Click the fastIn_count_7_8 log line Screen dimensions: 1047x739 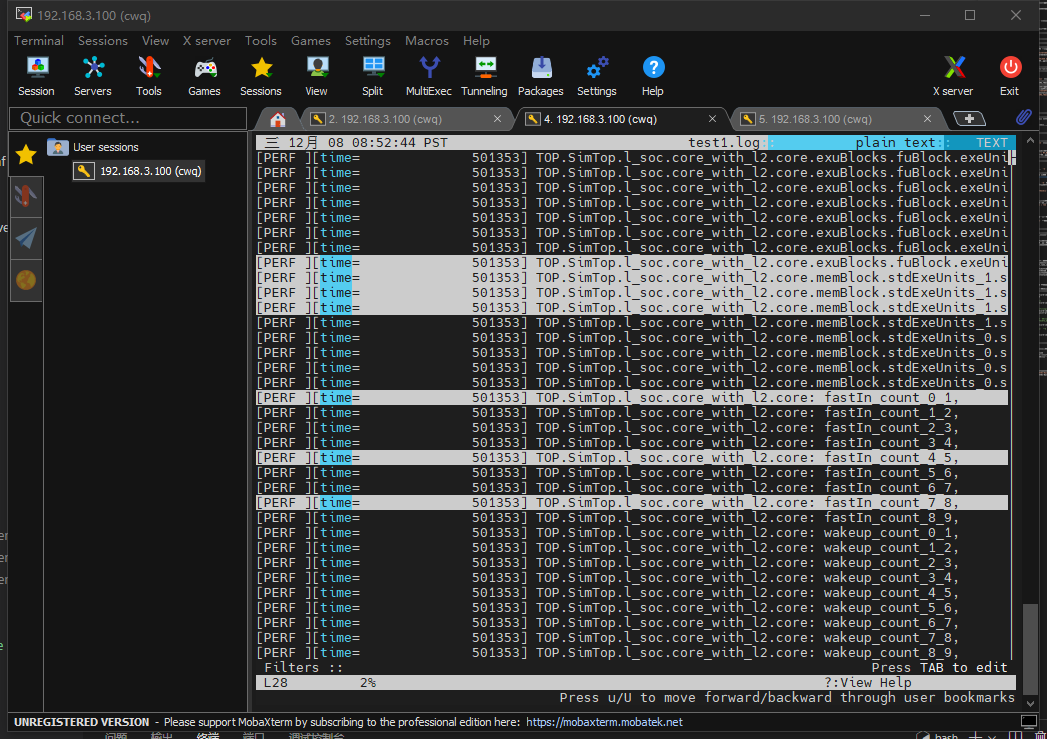pos(632,503)
